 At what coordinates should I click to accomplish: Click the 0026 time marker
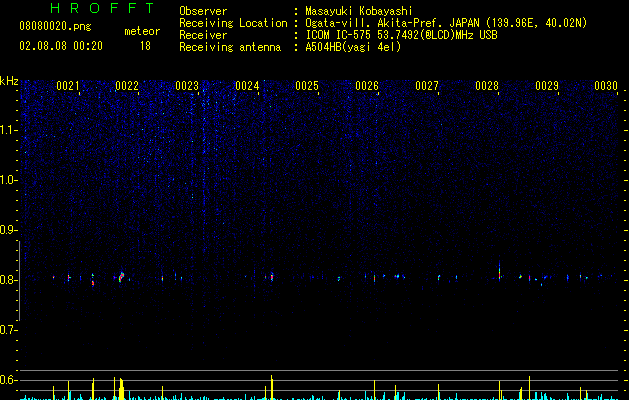(x=367, y=86)
